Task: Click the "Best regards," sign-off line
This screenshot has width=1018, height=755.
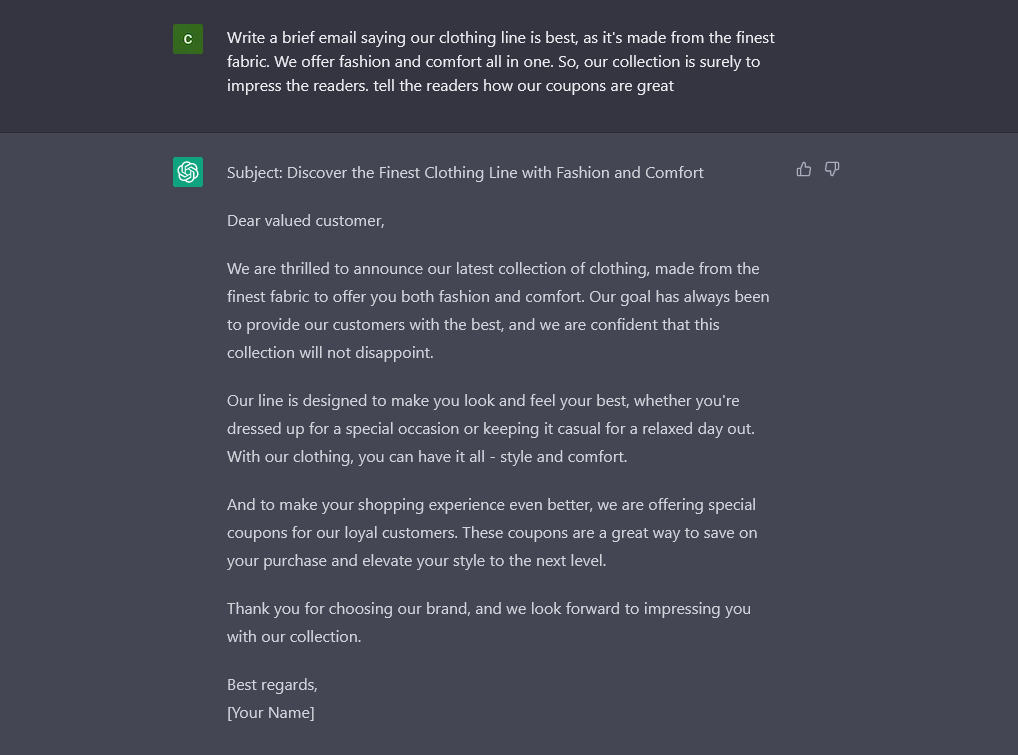Action: [x=272, y=685]
